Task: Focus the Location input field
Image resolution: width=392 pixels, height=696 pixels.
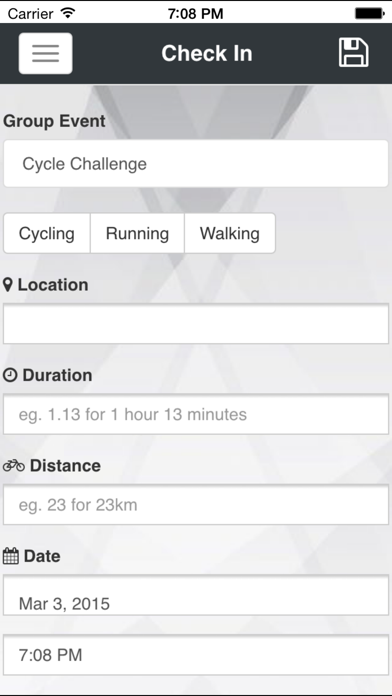Action: (196, 324)
